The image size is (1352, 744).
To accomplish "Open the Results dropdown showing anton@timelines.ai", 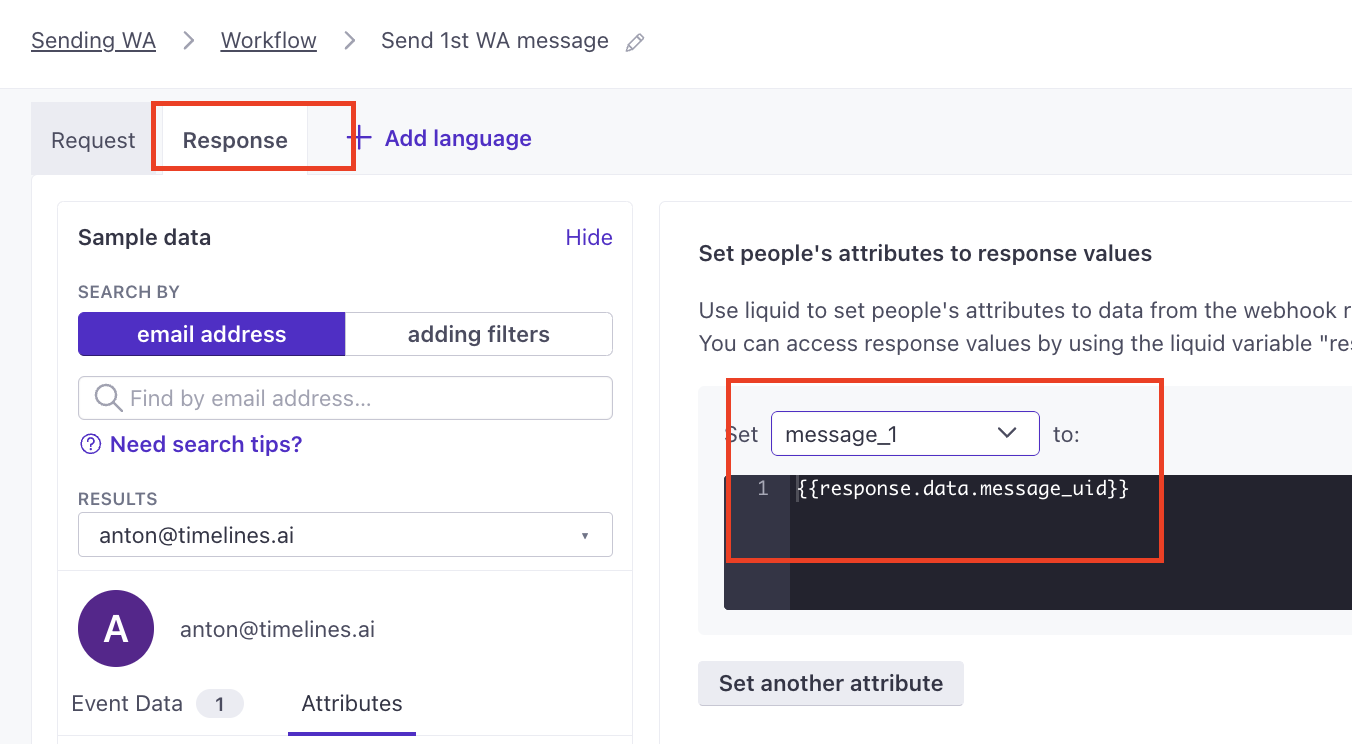I will tap(345, 535).
